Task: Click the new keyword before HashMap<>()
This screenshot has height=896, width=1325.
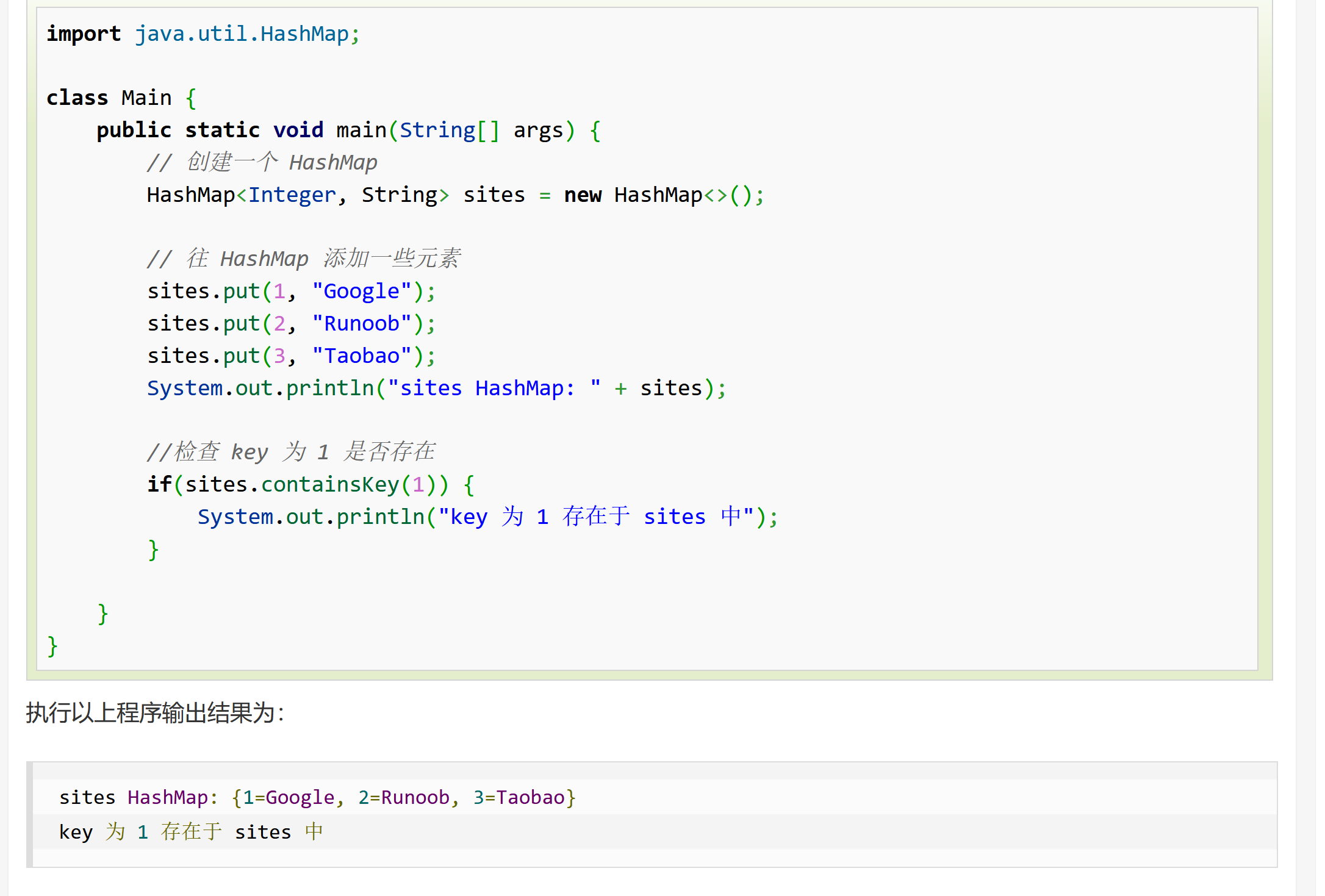Action: click(x=583, y=195)
